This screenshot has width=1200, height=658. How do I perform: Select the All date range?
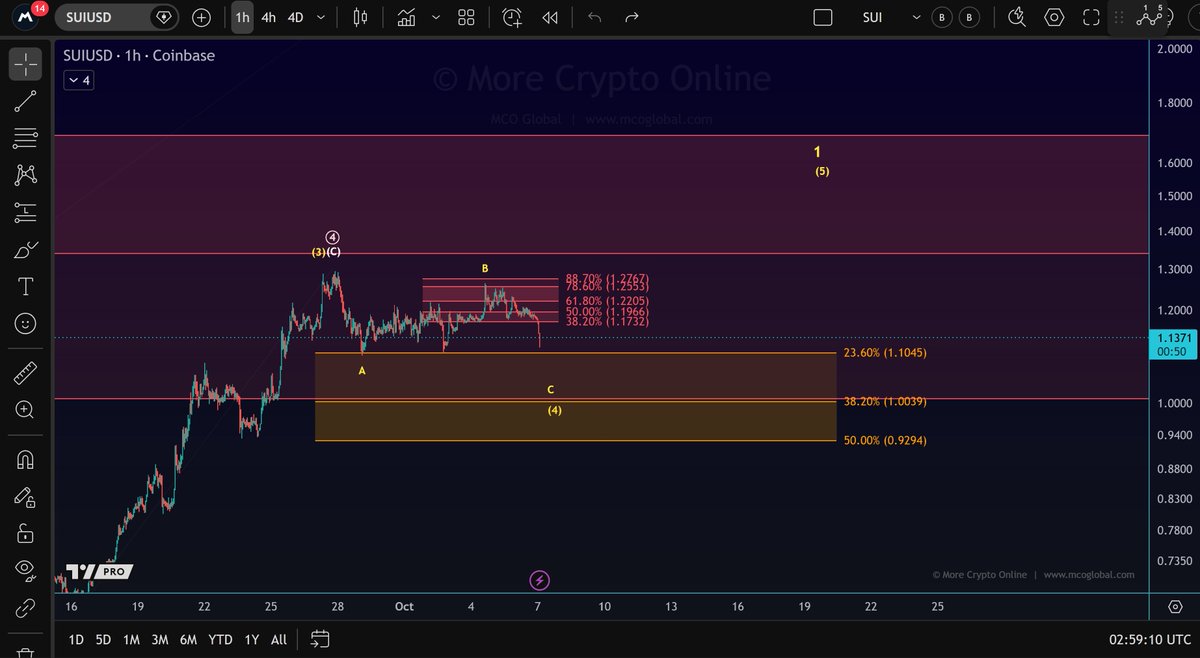point(279,639)
